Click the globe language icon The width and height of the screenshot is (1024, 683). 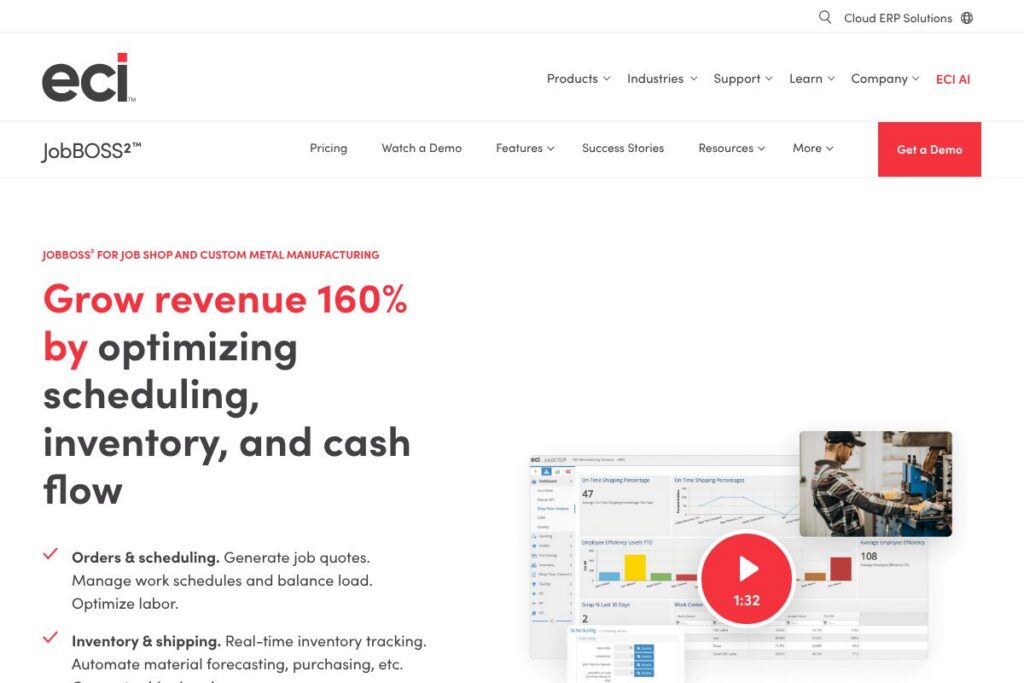967,18
